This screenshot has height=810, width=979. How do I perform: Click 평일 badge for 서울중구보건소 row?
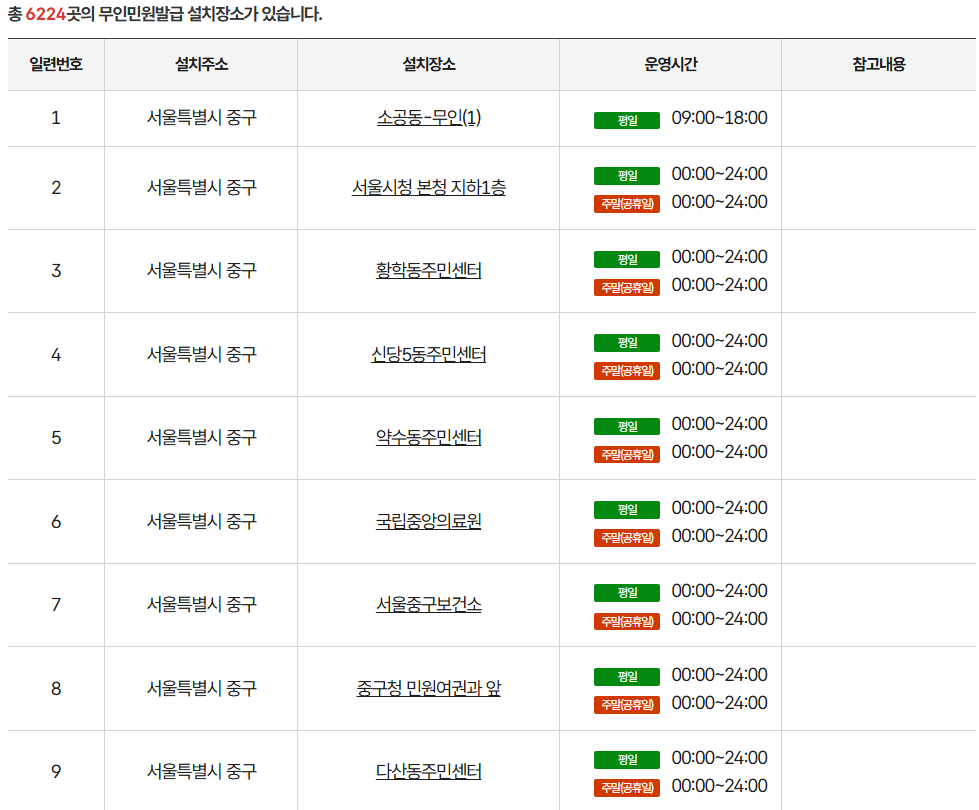627,593
